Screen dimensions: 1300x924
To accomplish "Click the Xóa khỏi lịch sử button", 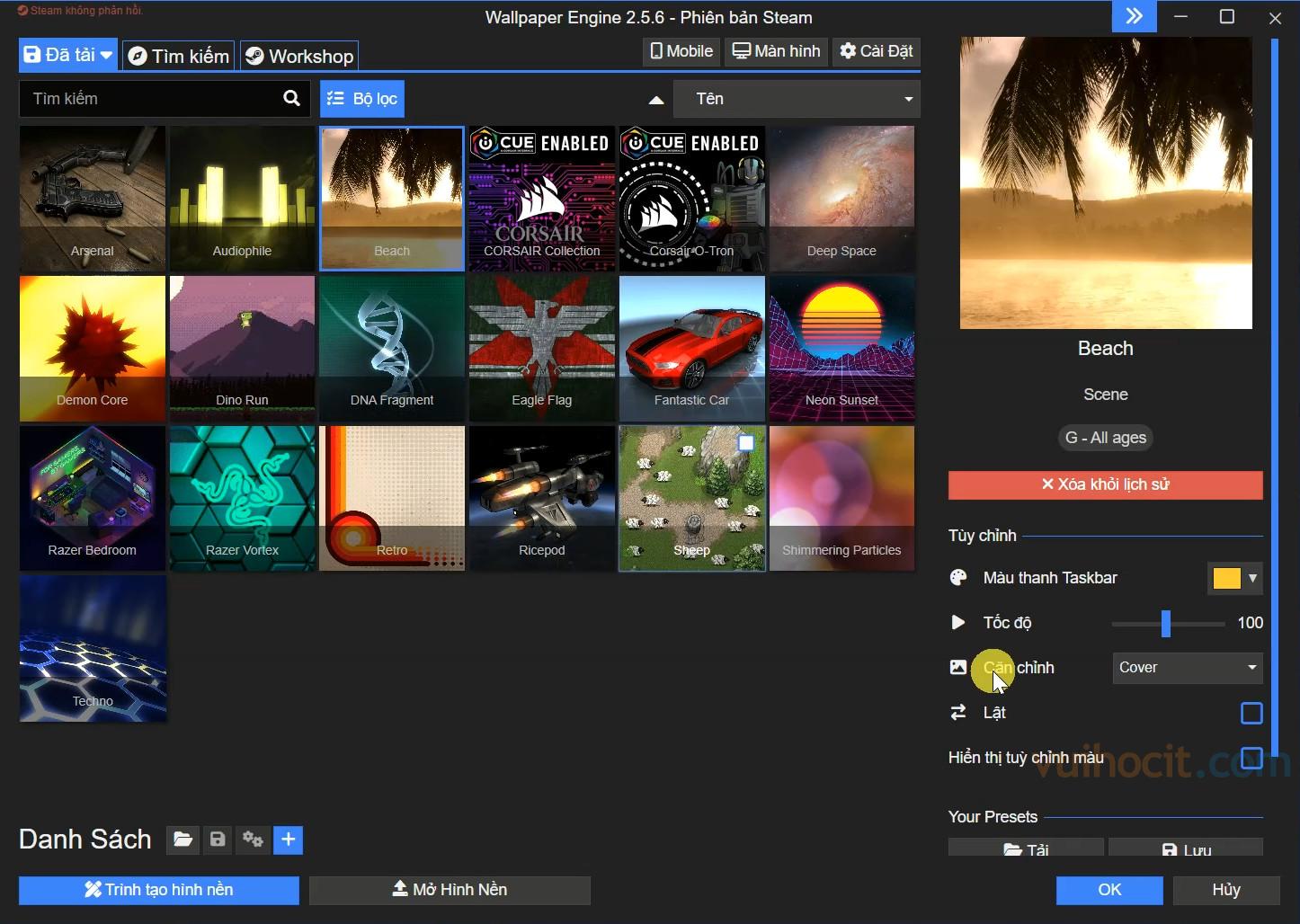I will [1105, 484].
